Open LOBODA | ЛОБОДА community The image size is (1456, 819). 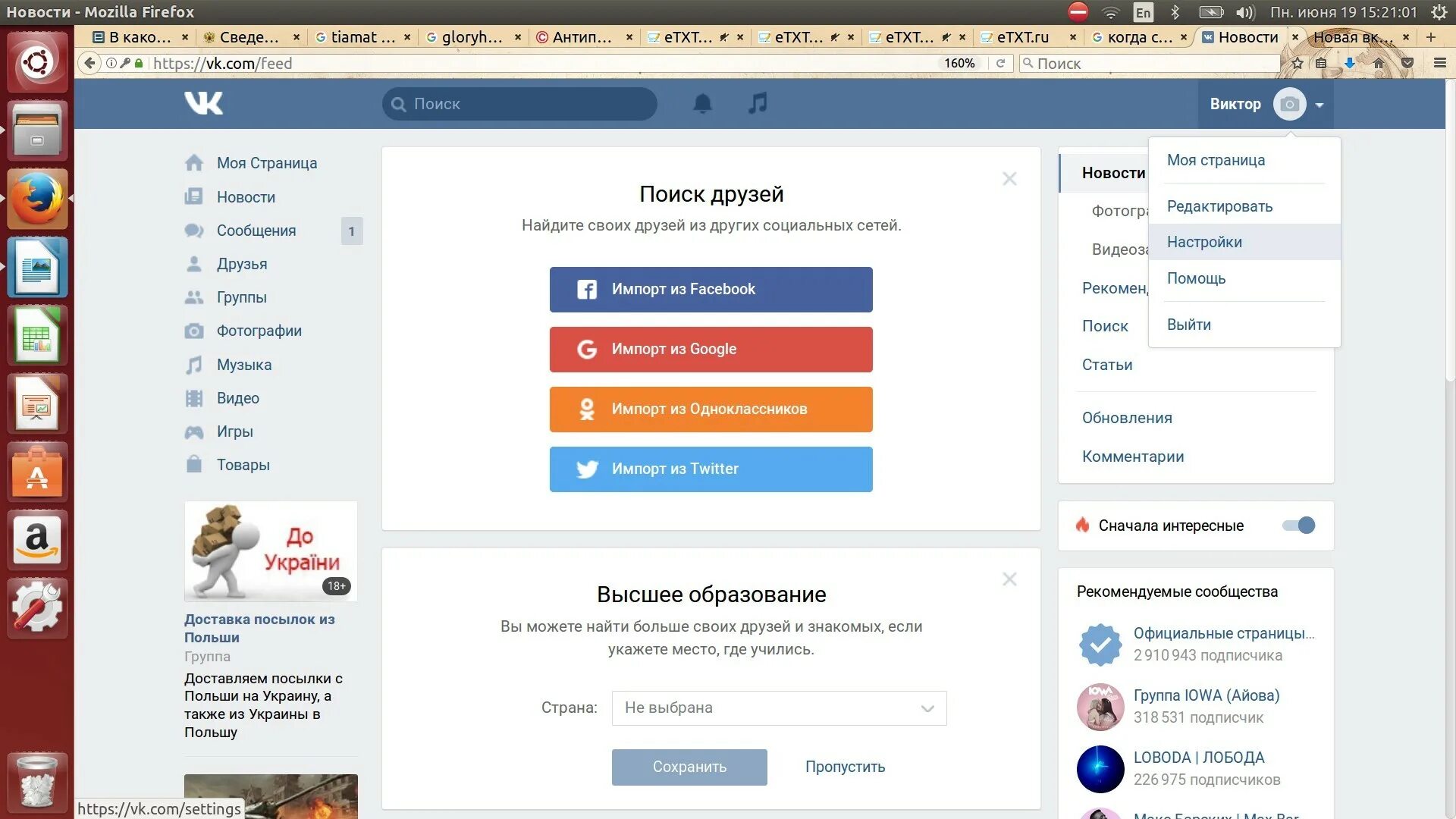coord(1198,758)
